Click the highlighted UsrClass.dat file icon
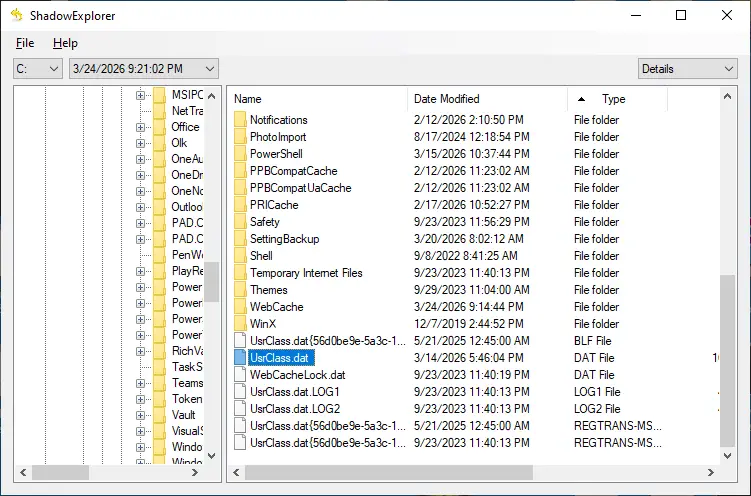The width and height of the screenshot is (751, 496). tap(240, 358)
